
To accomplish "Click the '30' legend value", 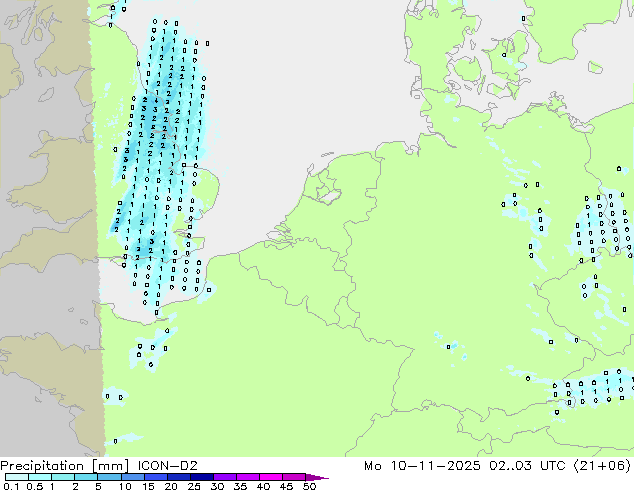I will click(x=217, y=486).
